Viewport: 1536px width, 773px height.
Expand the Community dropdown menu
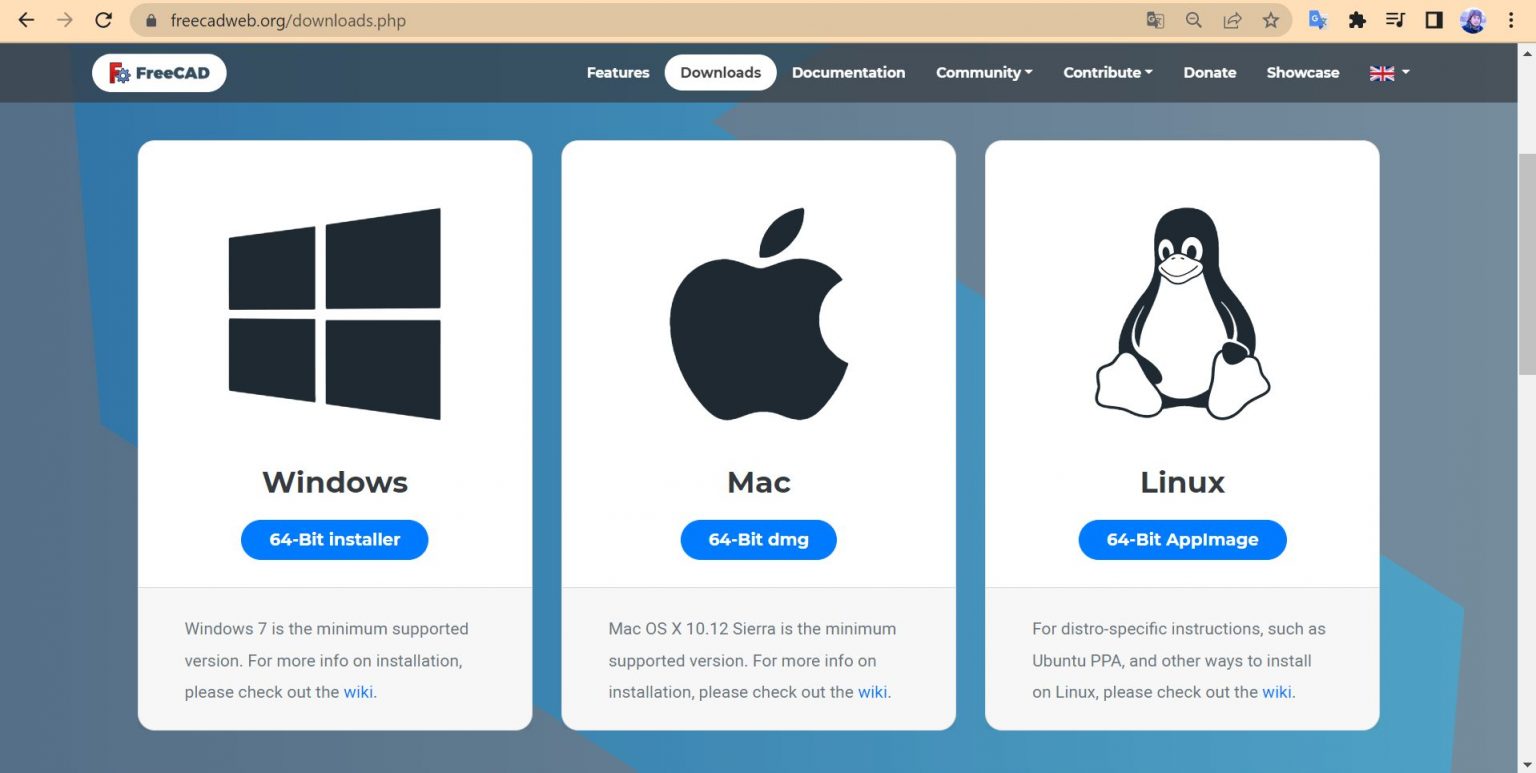point(984,73)
